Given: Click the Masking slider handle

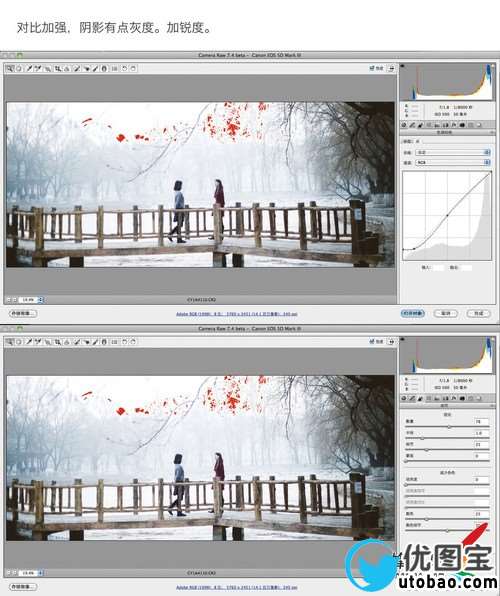Looking at the screenshot, I should 406,461.
